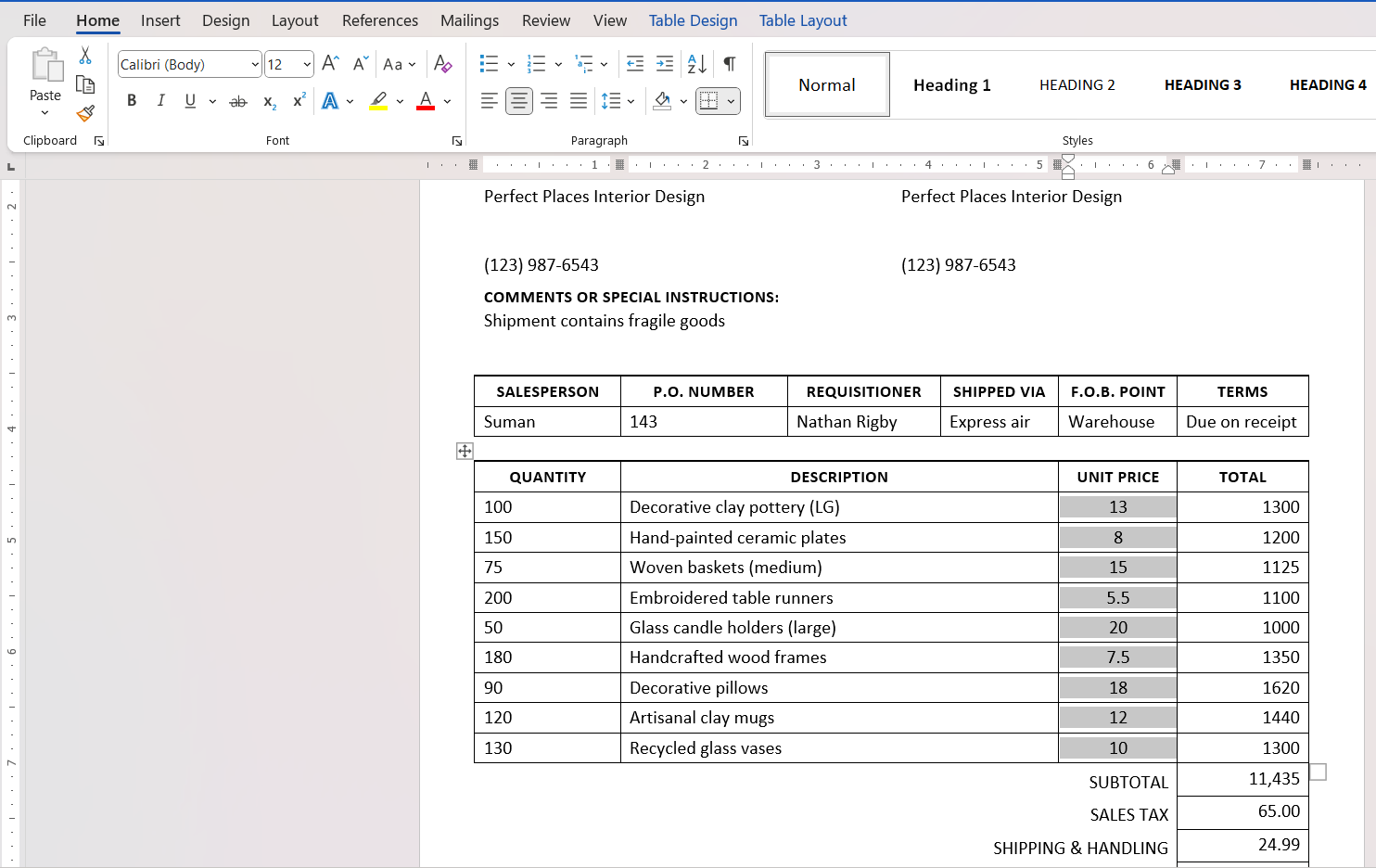Clear all formatting with the eraser icon
Image resolution: width=1376 pixels, height=868 pixels.
tap(442, 64)
